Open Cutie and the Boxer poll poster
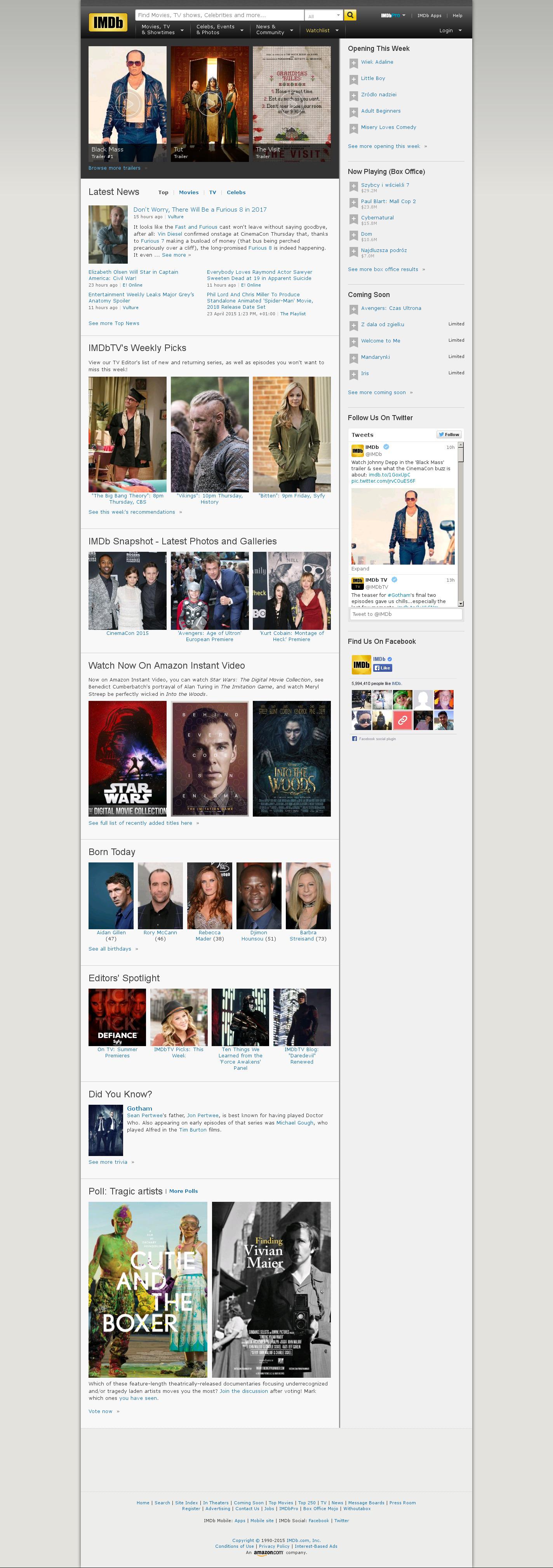The width and height of the screenshot is (553, 1568). click(x=148, y=1289)
